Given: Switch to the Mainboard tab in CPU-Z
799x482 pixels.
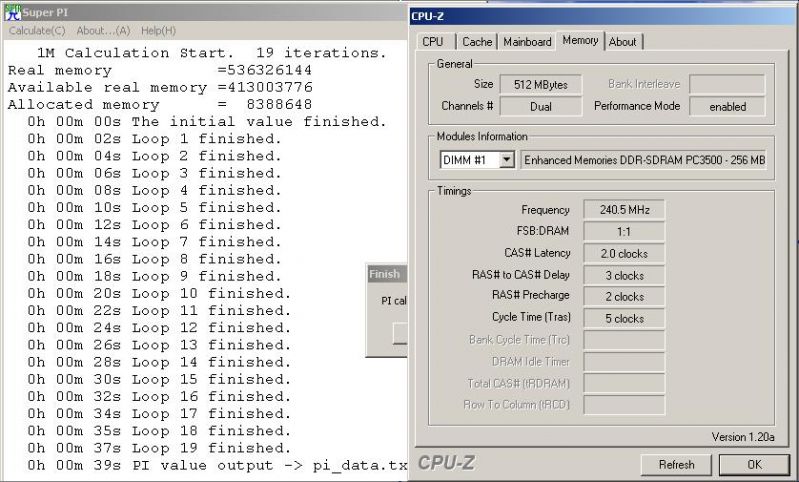Looking at the screenshot, I should [527, 42].
